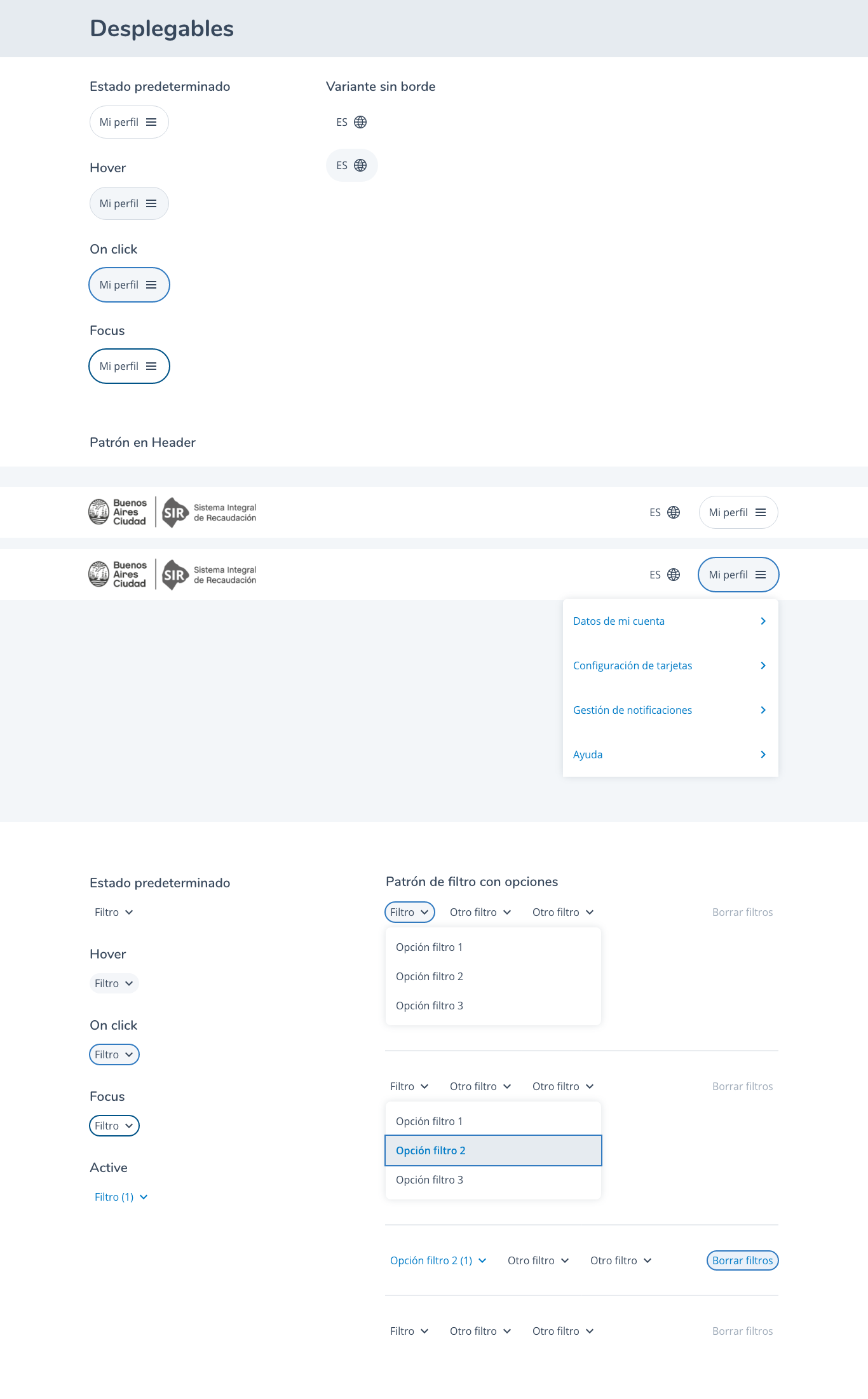The image size is (868, 1399).
Task: Expand the first Otro filtro in the top filter row
Action: point(480,912)
